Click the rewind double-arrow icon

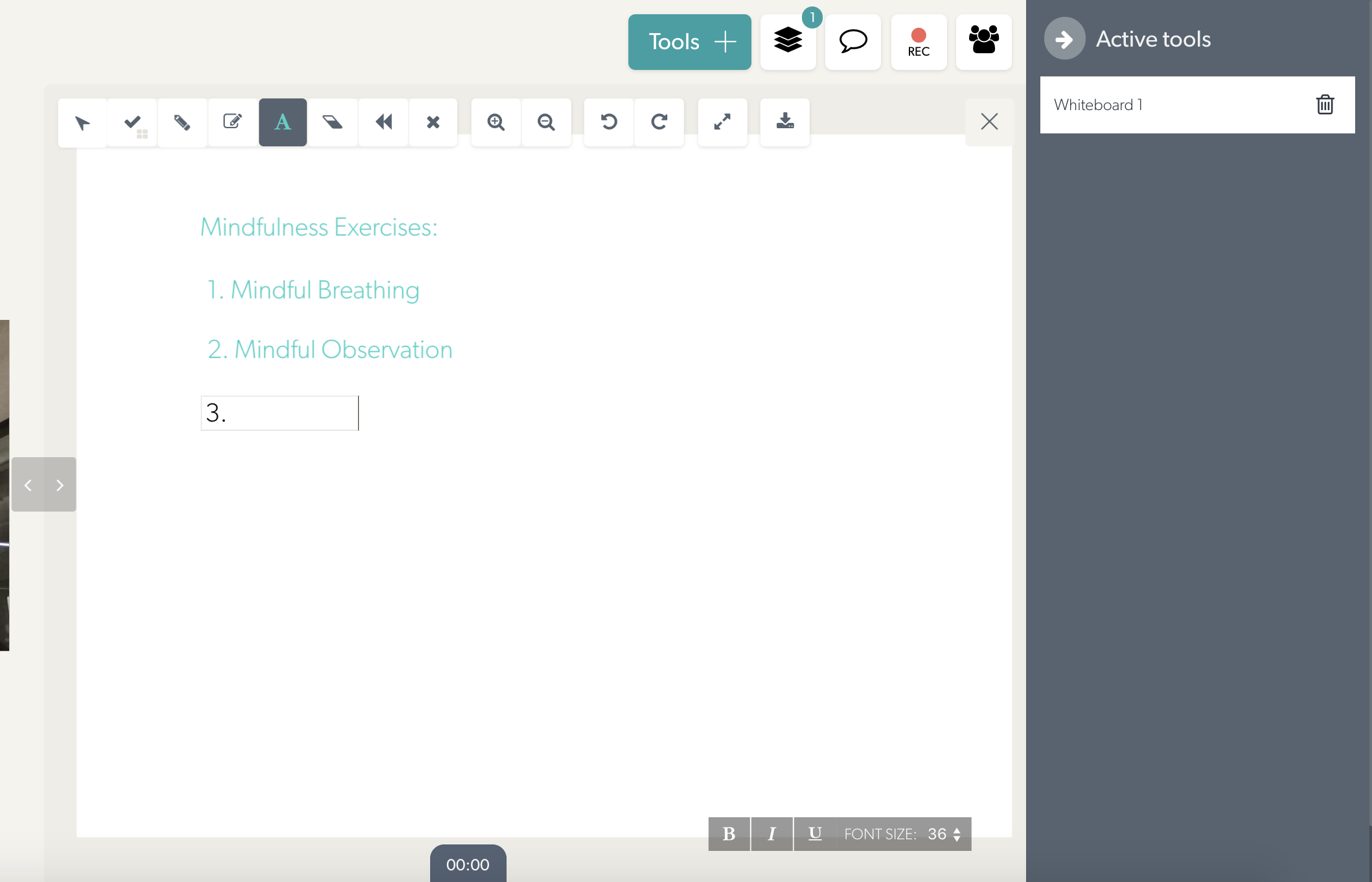tap(383, 122)
